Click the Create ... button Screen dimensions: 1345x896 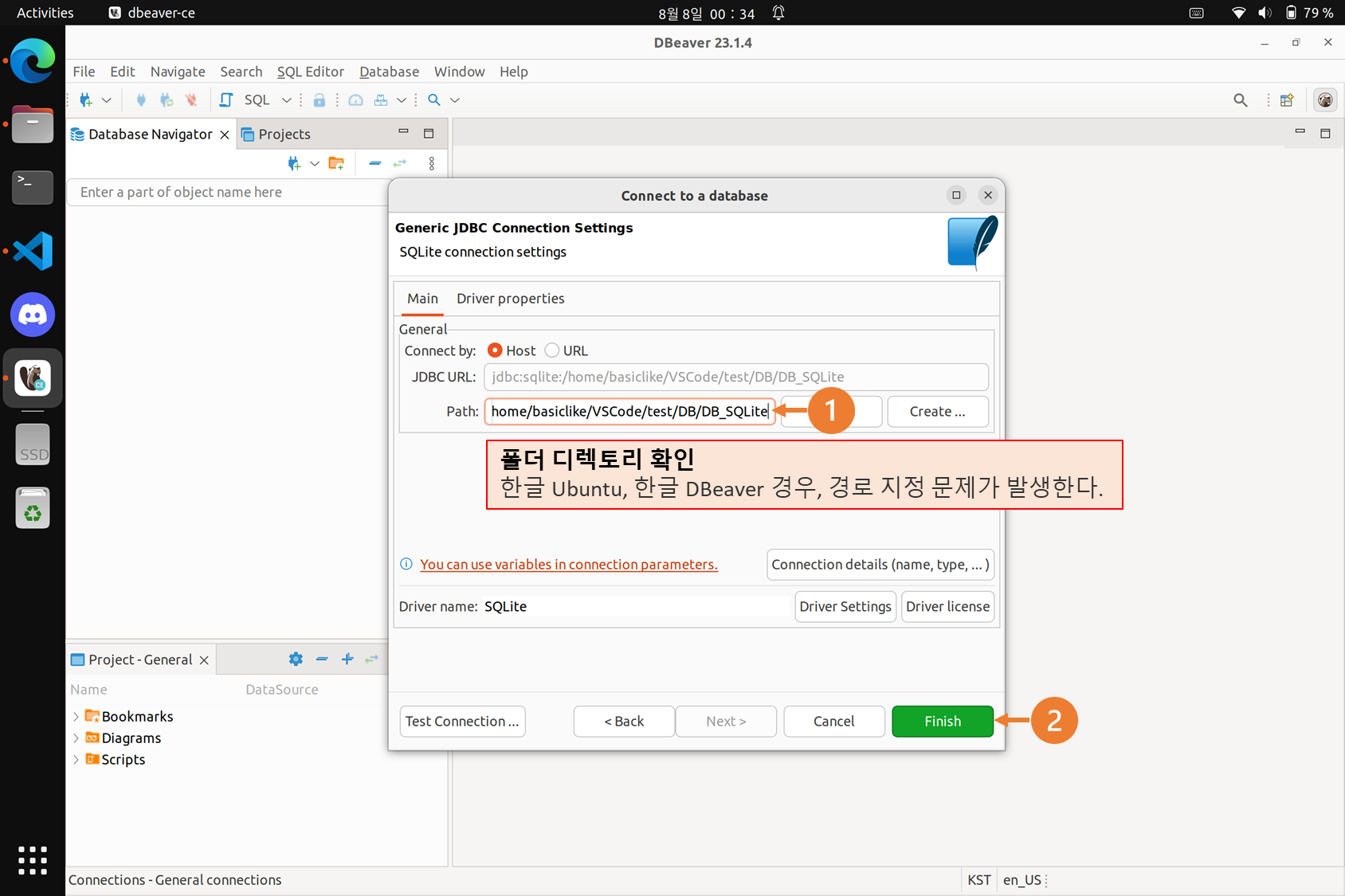click(938, 412)
